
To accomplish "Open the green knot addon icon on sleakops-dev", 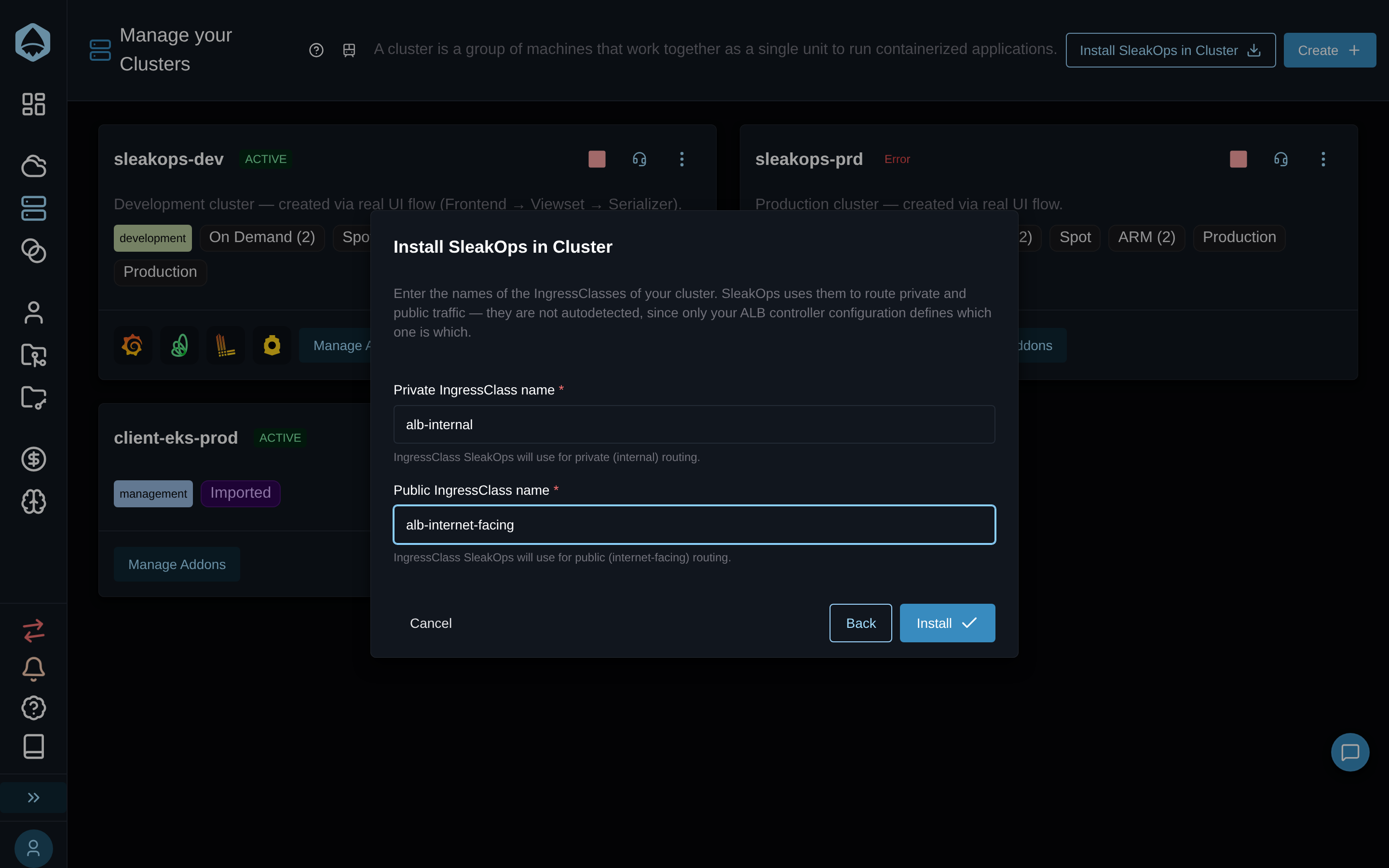I will pyautogui.click(x=179, y=345).
